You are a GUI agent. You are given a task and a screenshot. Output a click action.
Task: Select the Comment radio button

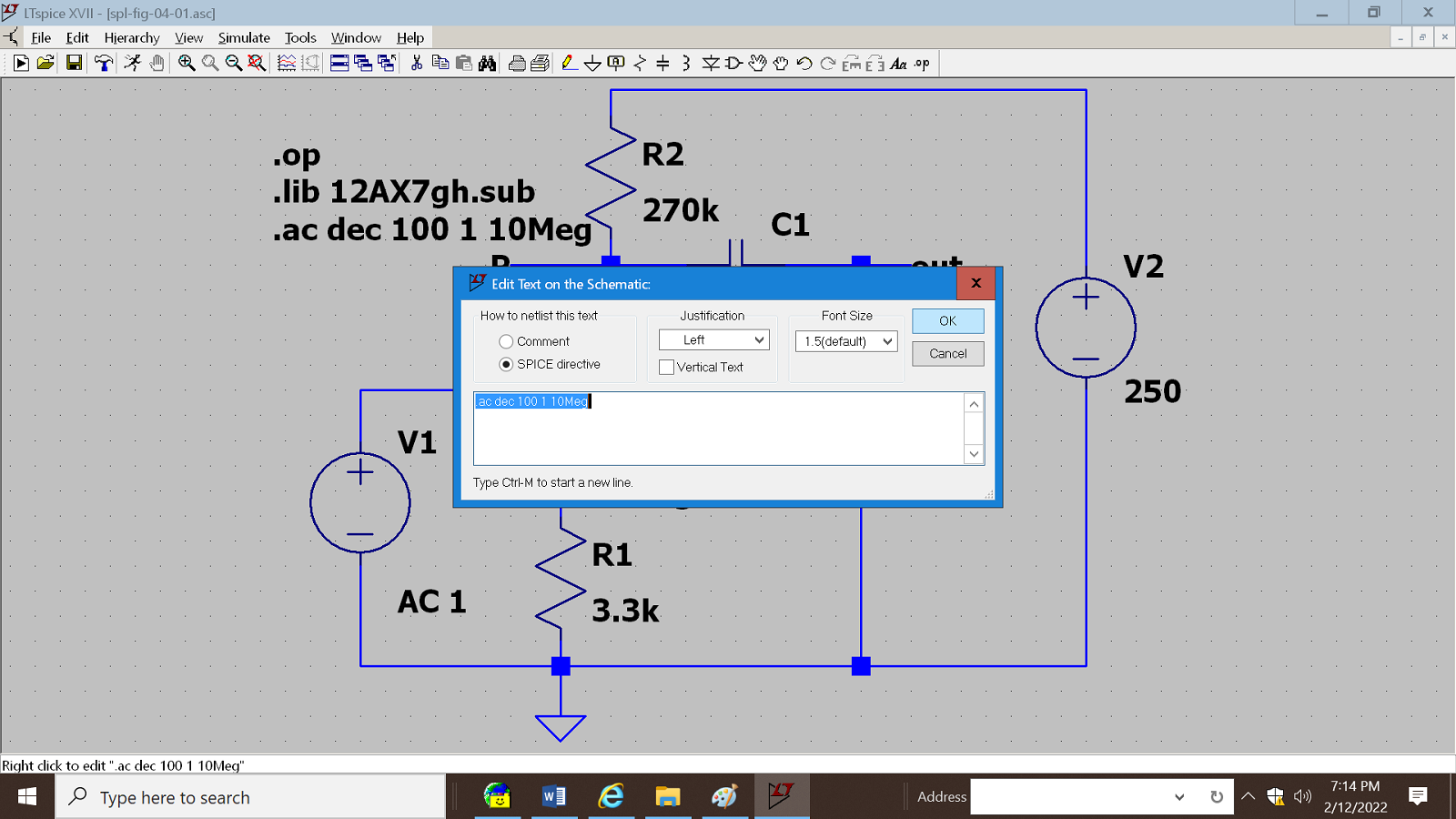pyautogui.click(x=506, y=341)
